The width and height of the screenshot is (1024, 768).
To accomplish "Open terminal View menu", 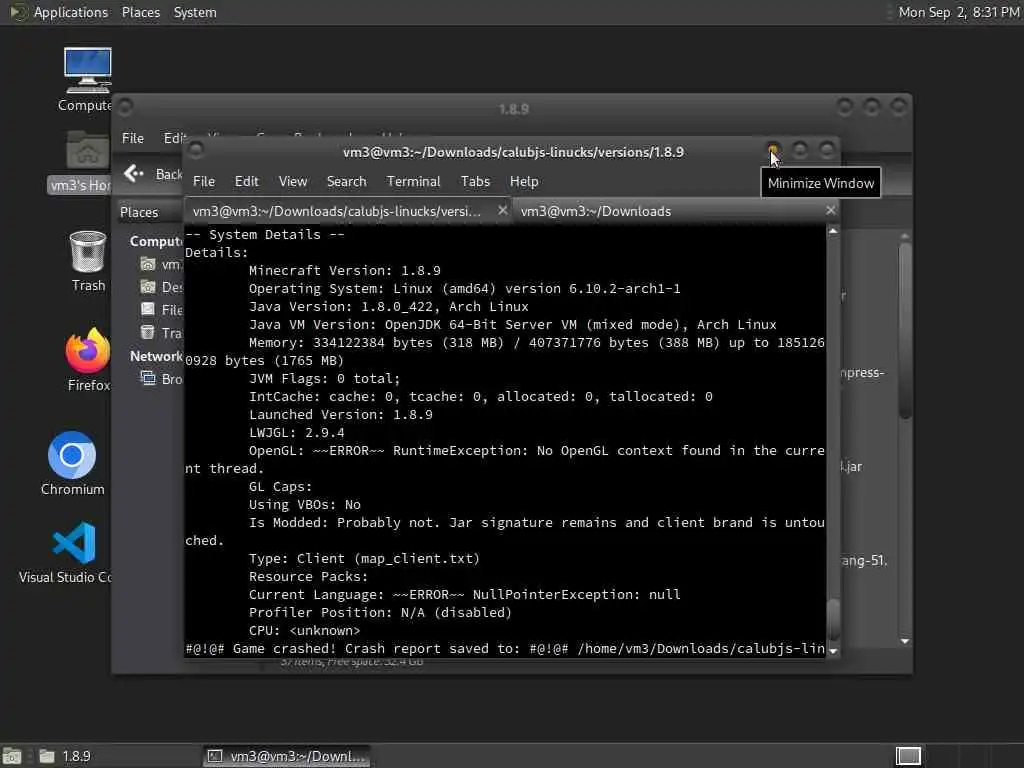I will point(293,182).
